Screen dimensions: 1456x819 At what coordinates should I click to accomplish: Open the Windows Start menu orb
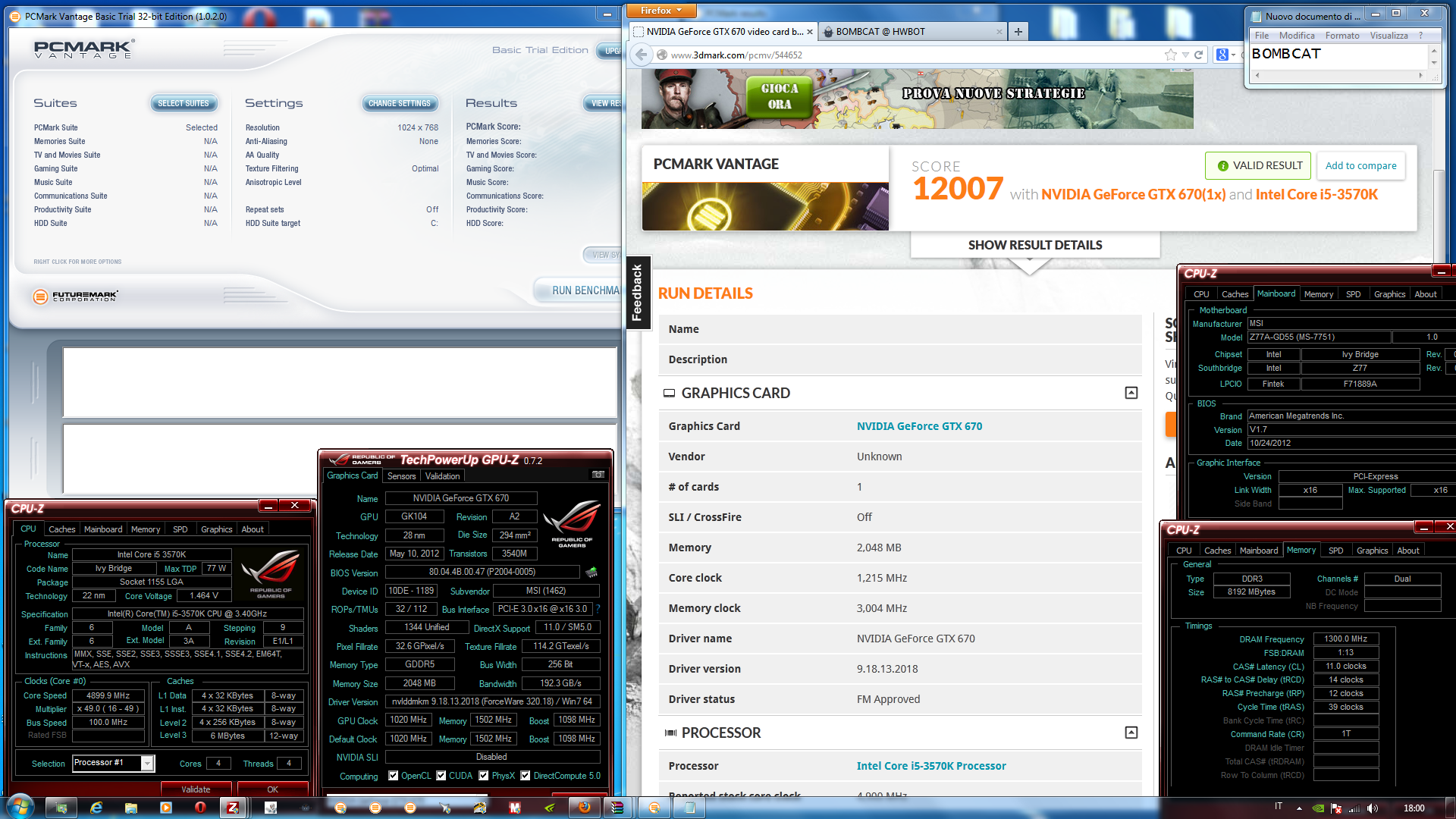tap(20, 806)
